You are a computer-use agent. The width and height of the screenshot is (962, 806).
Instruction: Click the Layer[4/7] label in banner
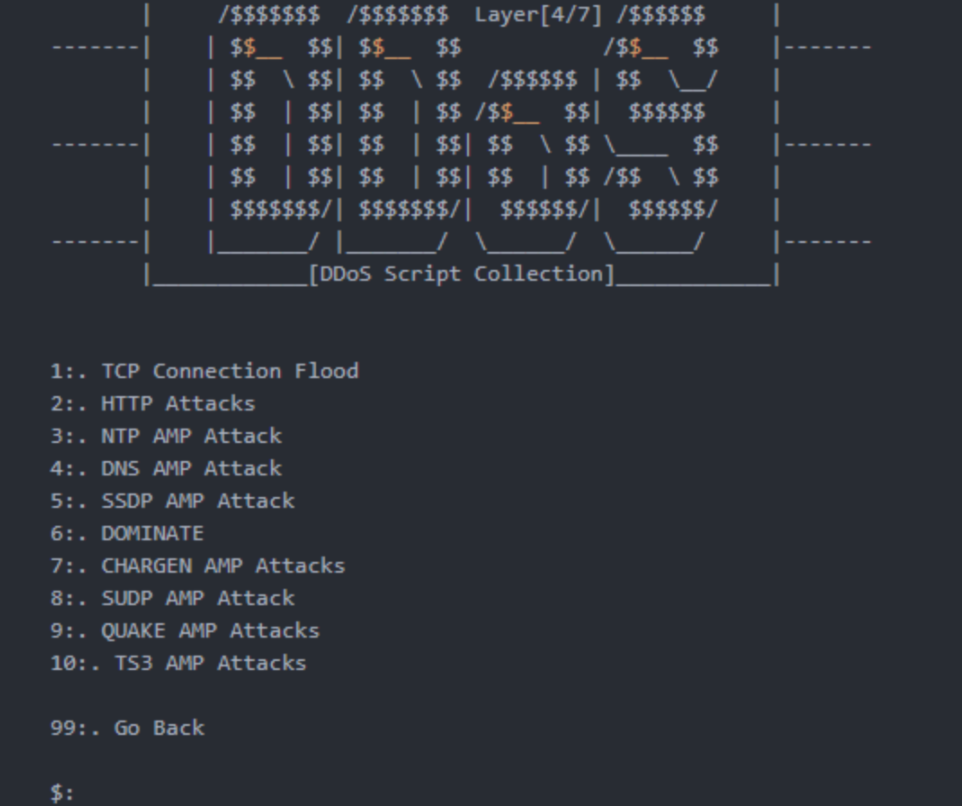[539, 15]
